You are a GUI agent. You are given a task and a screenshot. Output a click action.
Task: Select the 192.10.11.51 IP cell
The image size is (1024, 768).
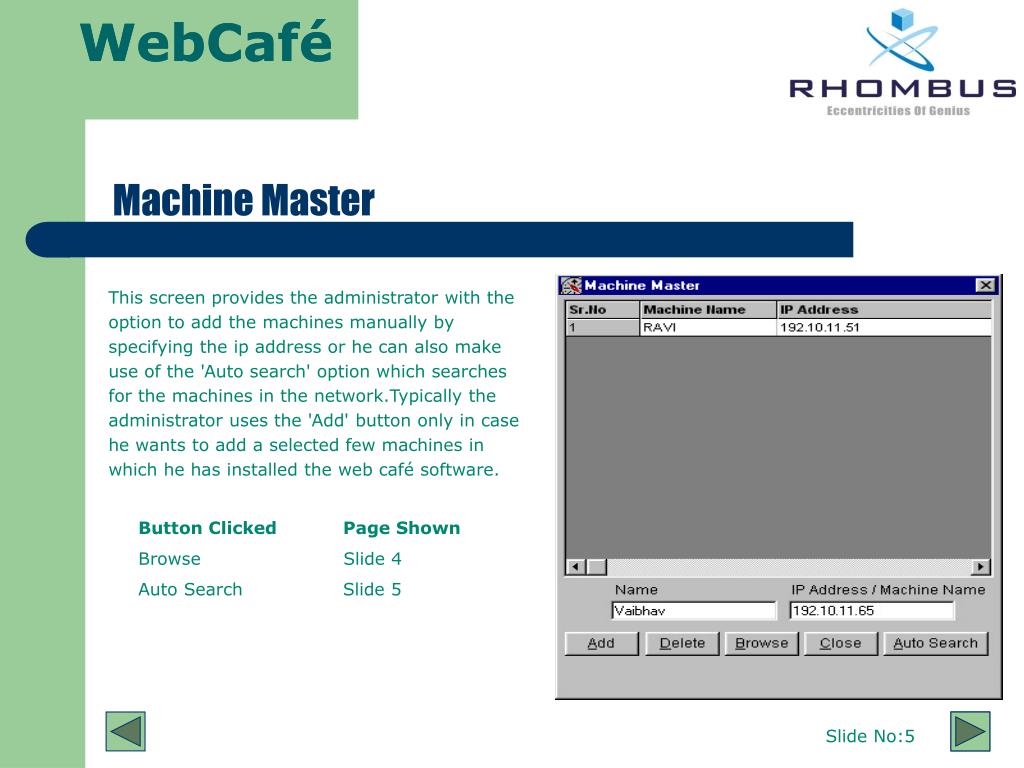(x=884, y=327)
